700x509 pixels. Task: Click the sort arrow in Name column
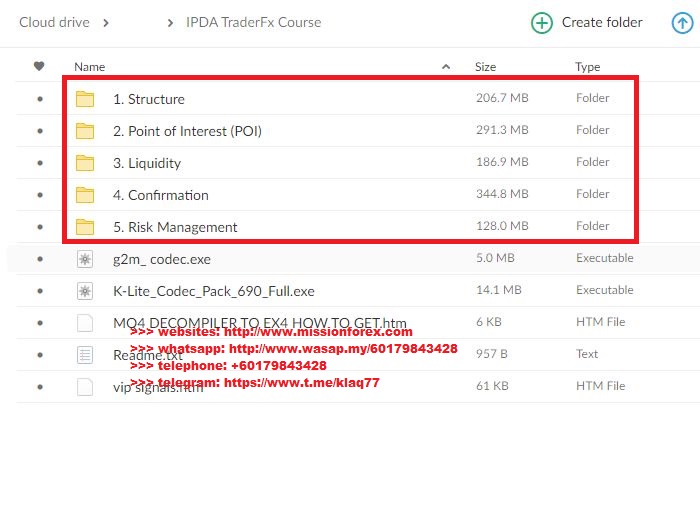[446, 67]
